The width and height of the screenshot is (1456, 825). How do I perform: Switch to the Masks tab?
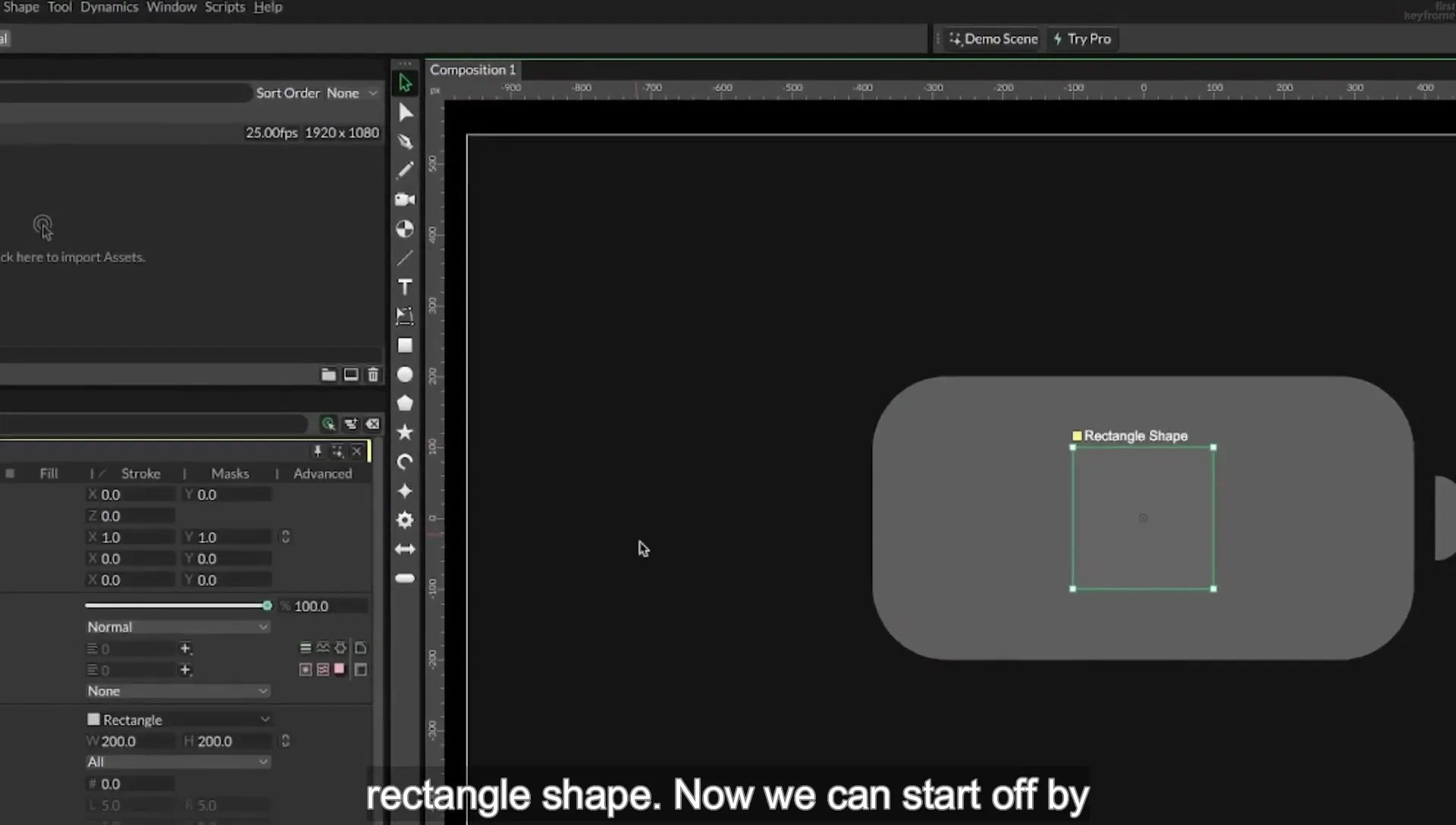pos(230,473)
